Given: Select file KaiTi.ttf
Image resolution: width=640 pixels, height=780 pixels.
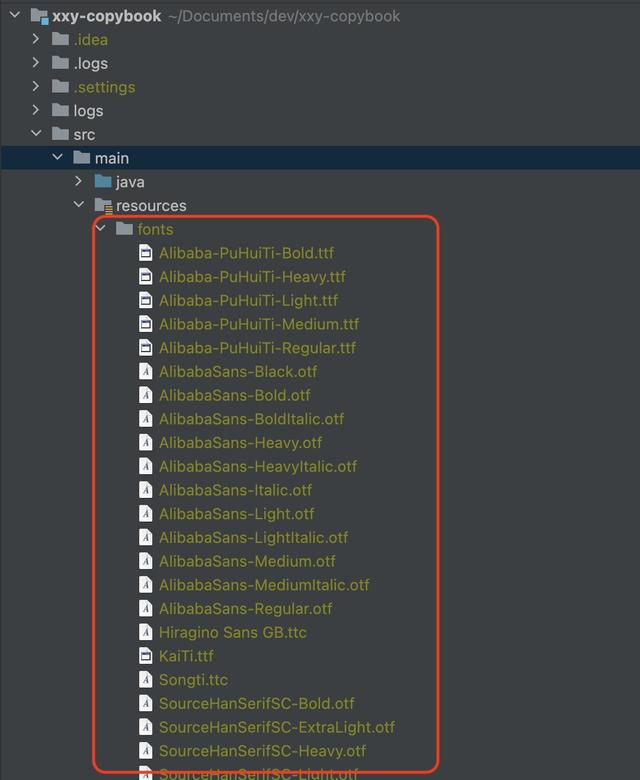Looking at the screenshot, I should coord(186,656).
